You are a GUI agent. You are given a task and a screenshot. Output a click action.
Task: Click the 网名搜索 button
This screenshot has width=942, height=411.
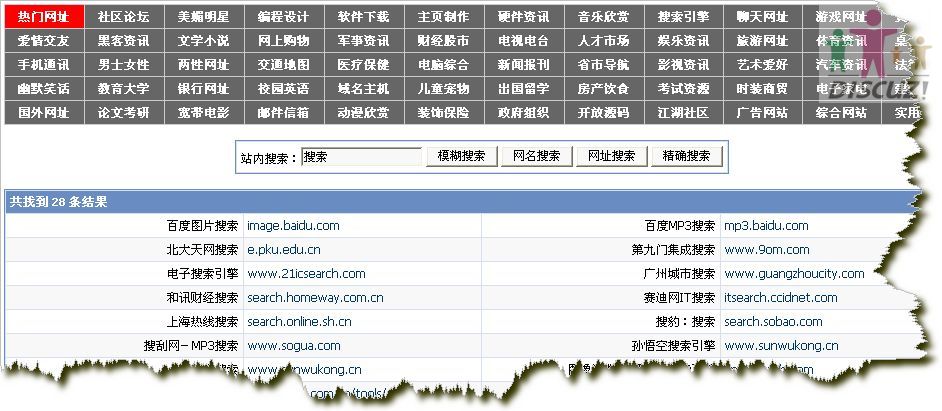536,156
